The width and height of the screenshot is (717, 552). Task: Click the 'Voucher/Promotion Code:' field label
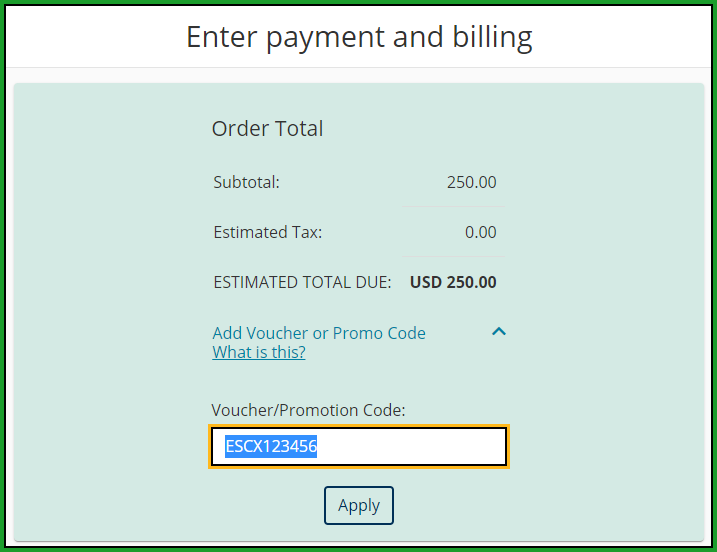(308, 409)
